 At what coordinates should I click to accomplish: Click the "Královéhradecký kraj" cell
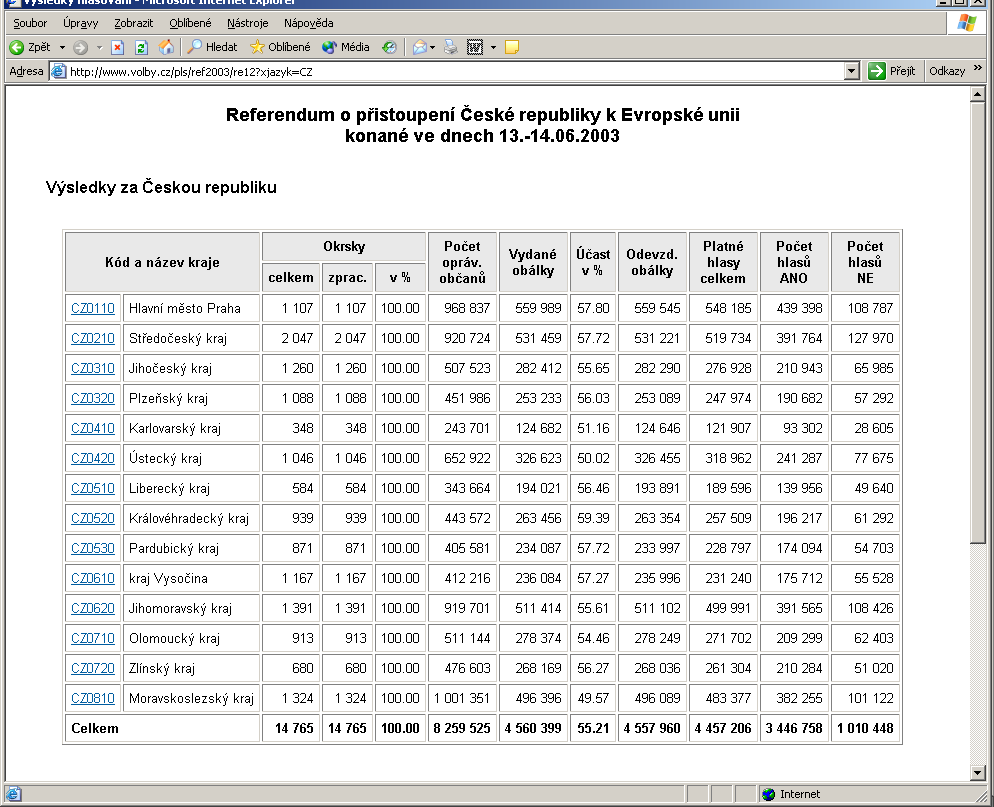coord(191,519)
